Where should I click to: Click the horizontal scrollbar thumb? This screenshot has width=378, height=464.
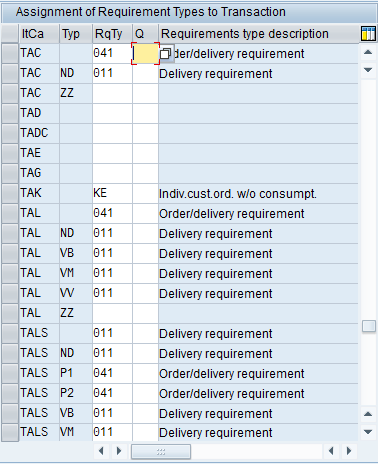point(161,452)
